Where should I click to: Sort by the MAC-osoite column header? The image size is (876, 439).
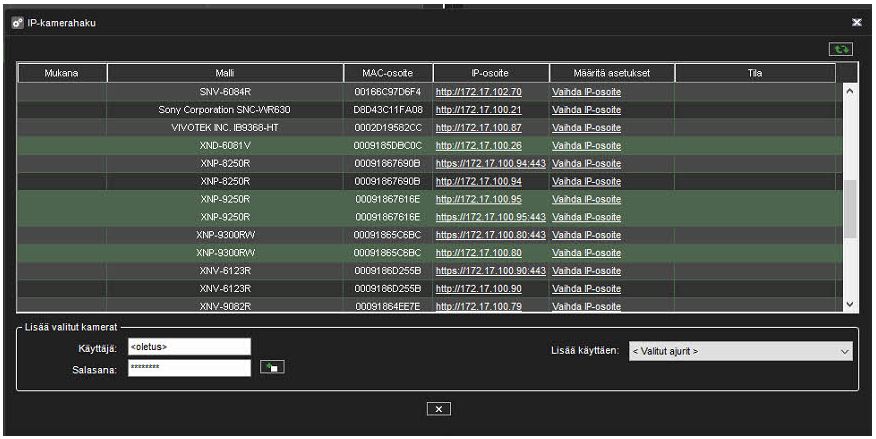(x=388, y=73)
